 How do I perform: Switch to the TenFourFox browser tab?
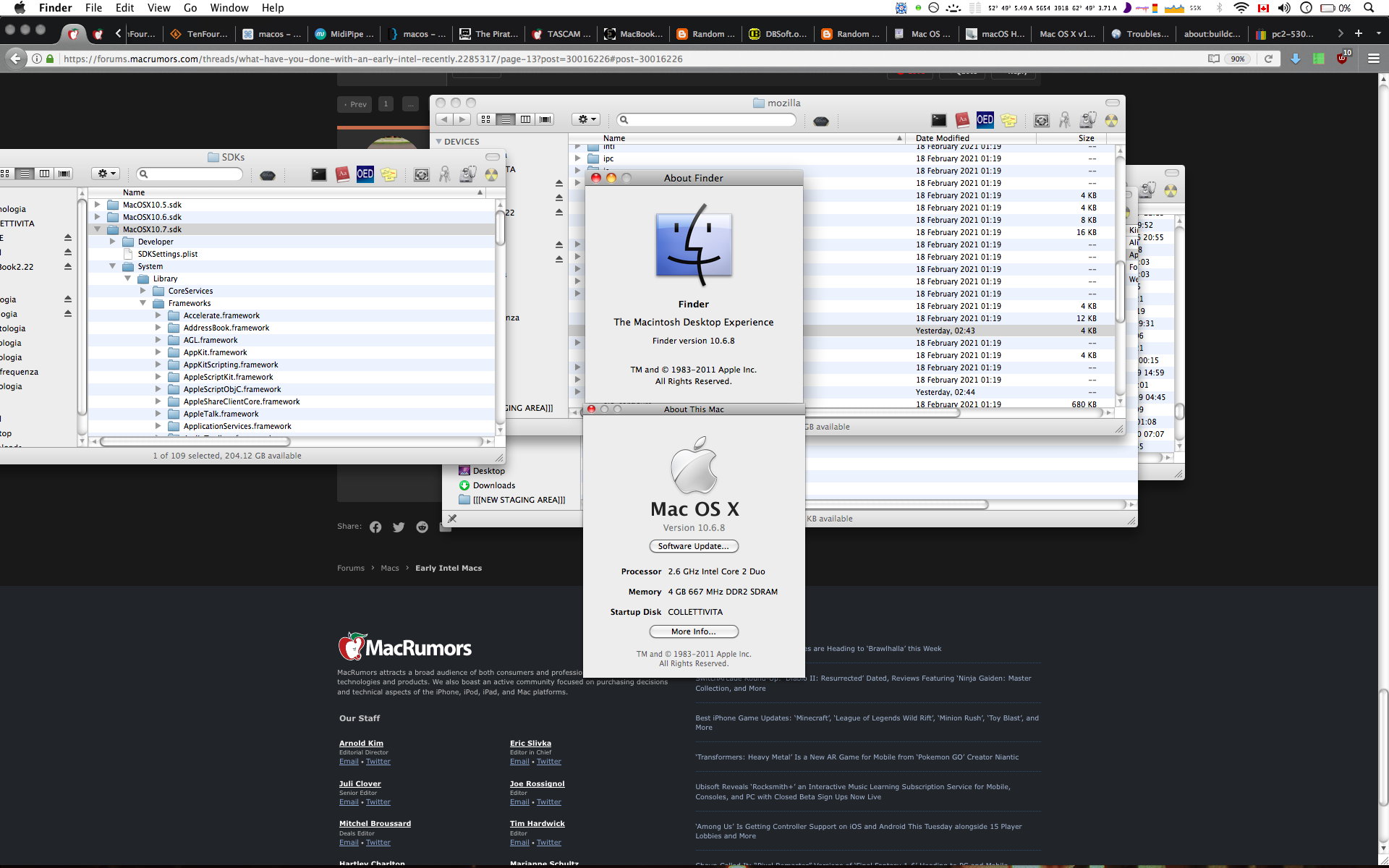point(199,34)
